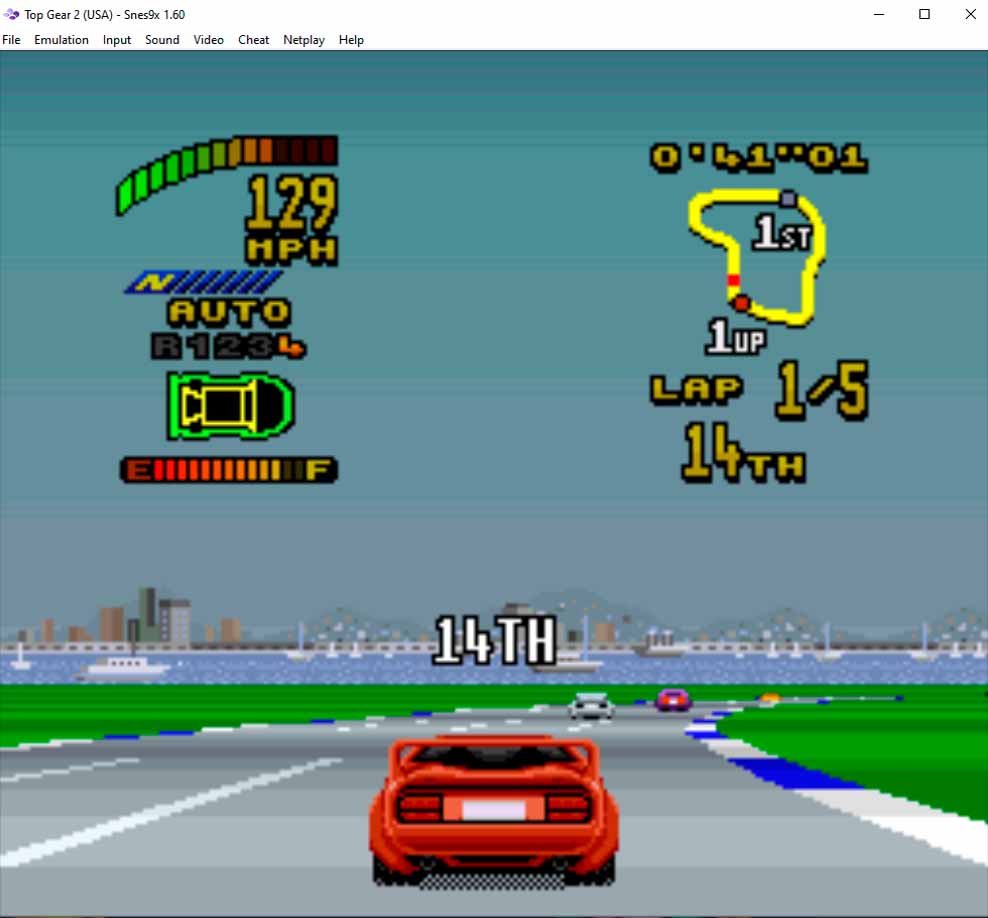Click the Snes9x logo in the title bar
The height and width of the screenshot is (918, 988).
tap(10, 14)
